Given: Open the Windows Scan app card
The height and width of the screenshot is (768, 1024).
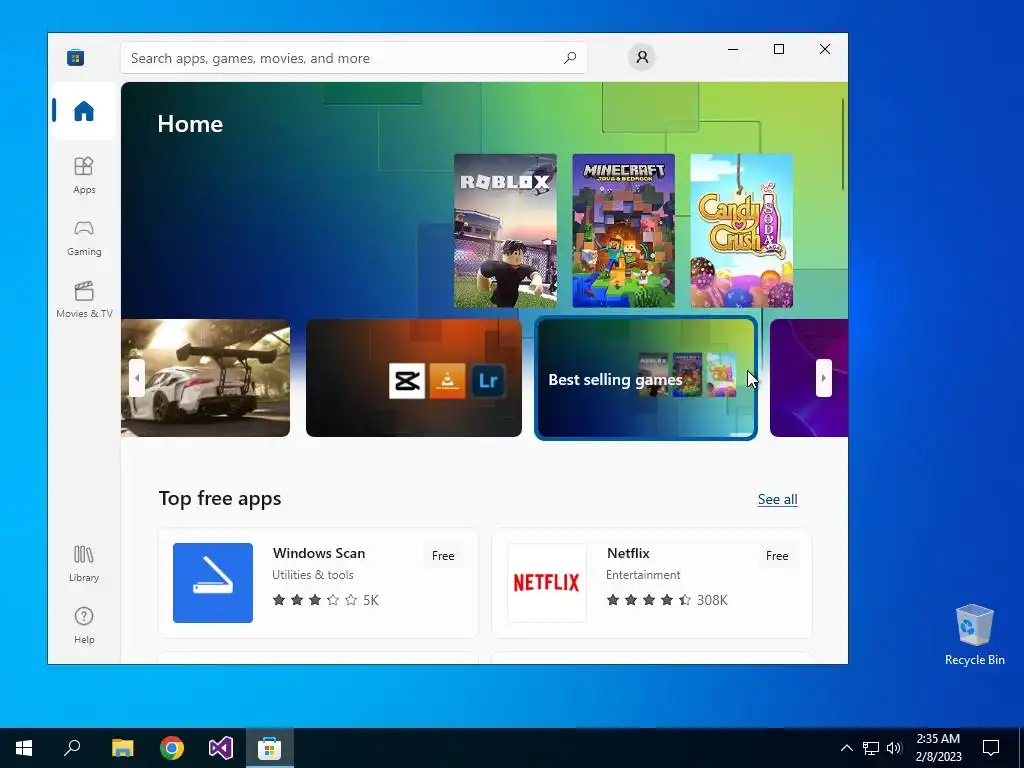Looking at the screenshot, I should (318, 583).
